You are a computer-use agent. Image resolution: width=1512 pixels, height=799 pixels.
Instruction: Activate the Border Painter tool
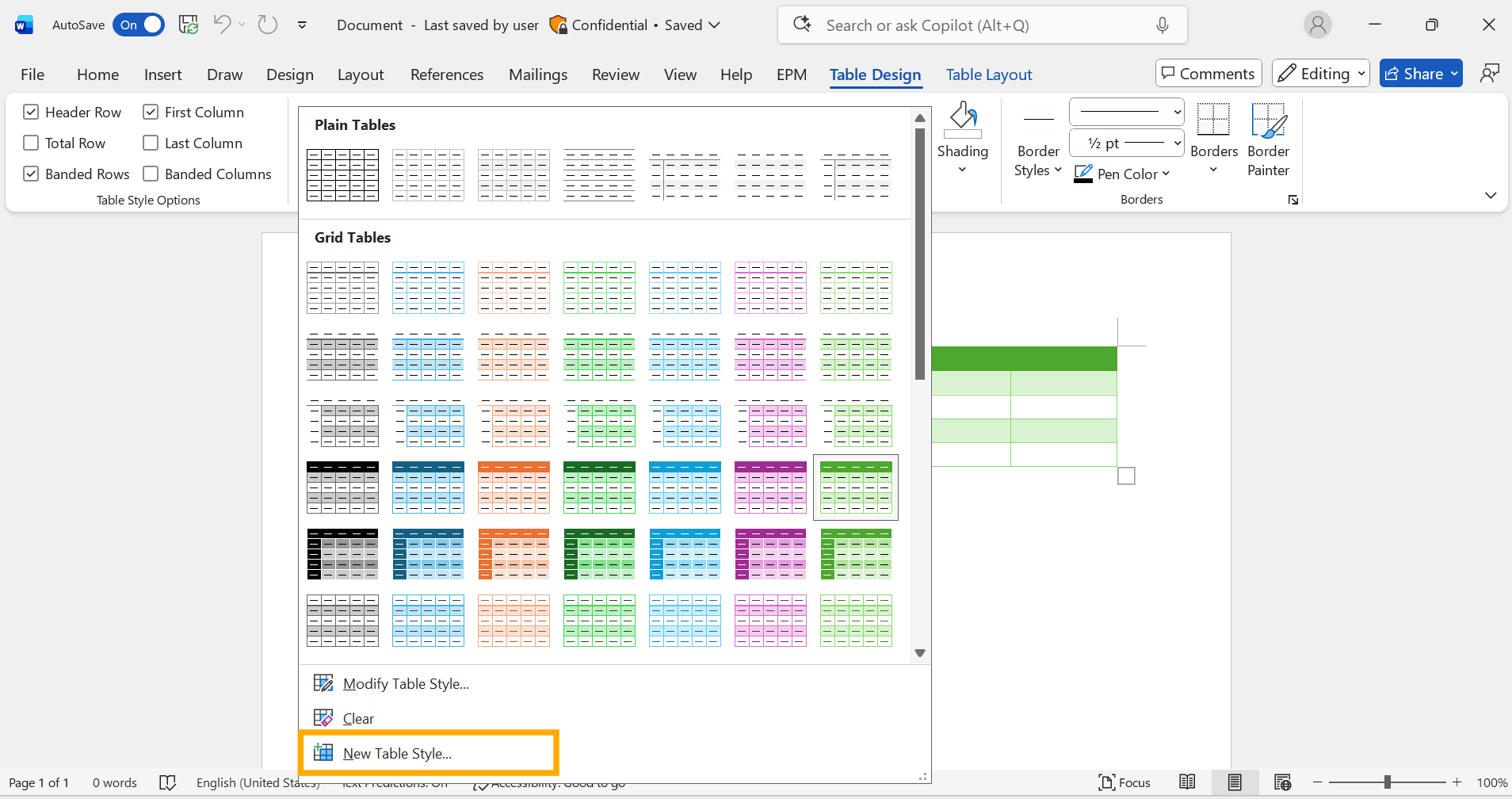click(x=1268, y=140)
